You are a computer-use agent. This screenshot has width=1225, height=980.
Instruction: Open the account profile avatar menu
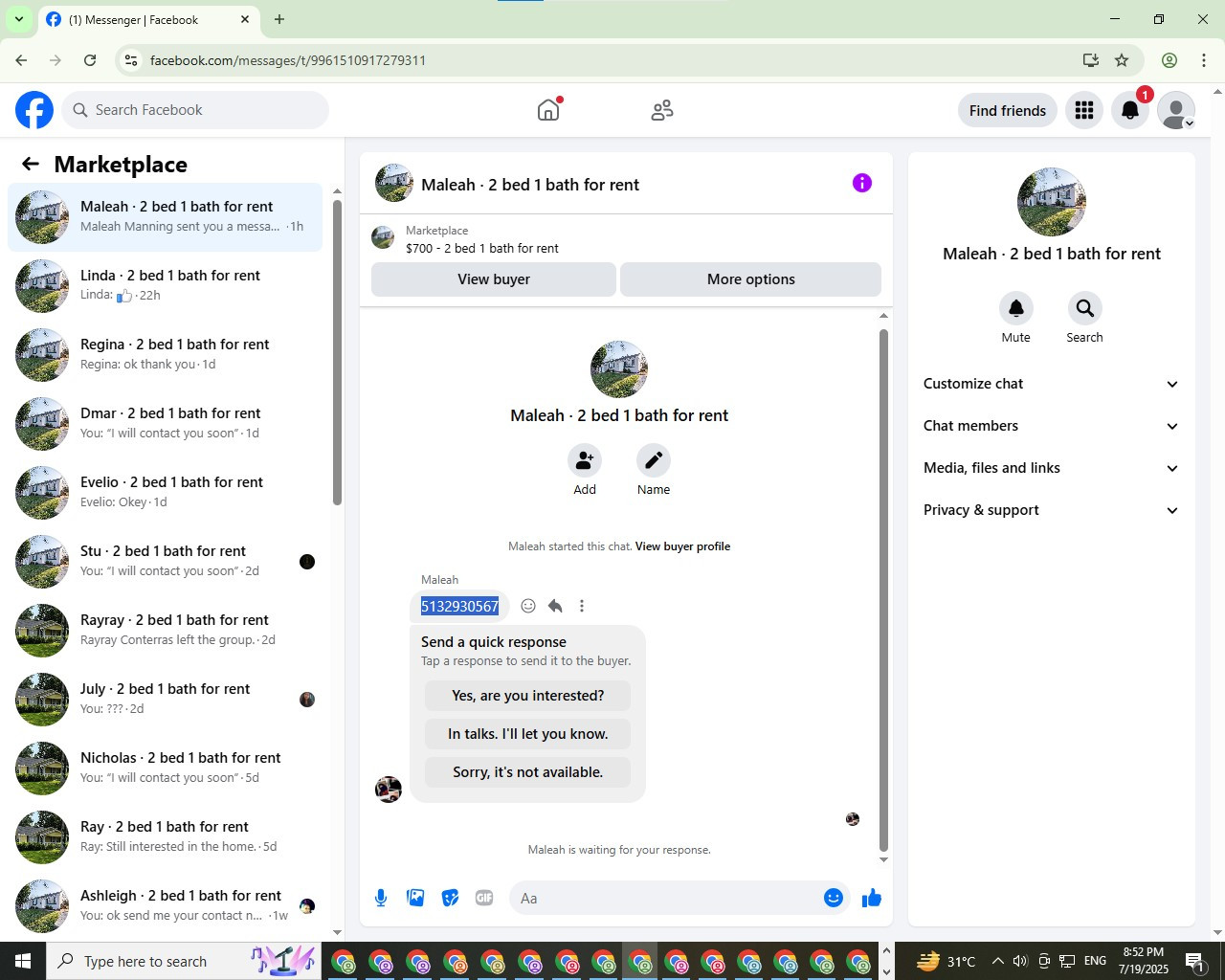tap(1176, 110)
